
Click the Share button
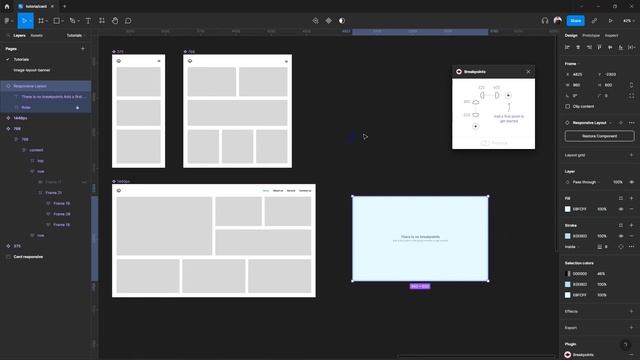coord(576,21)
